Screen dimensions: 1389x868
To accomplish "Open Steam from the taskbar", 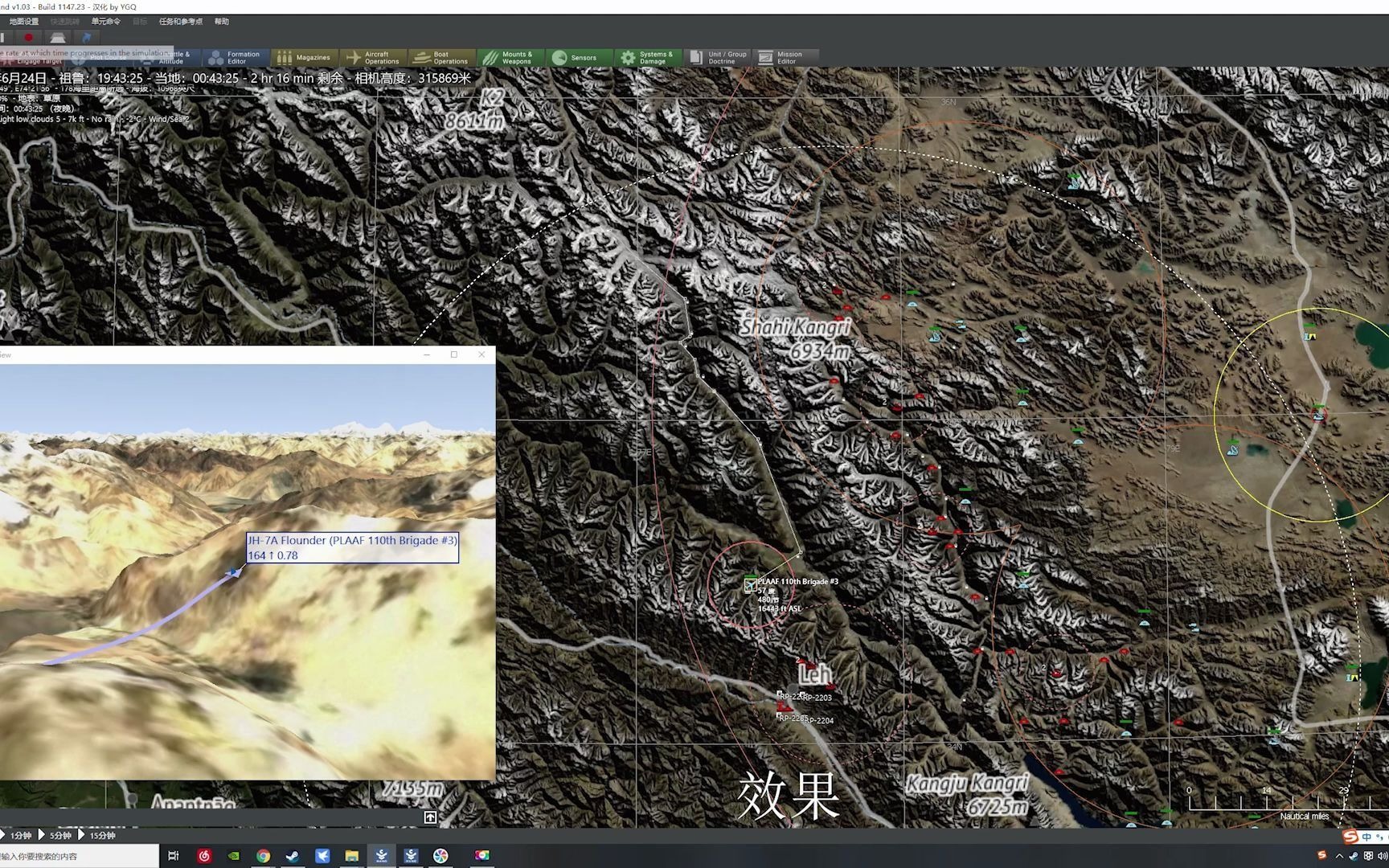I will (293, 856).
